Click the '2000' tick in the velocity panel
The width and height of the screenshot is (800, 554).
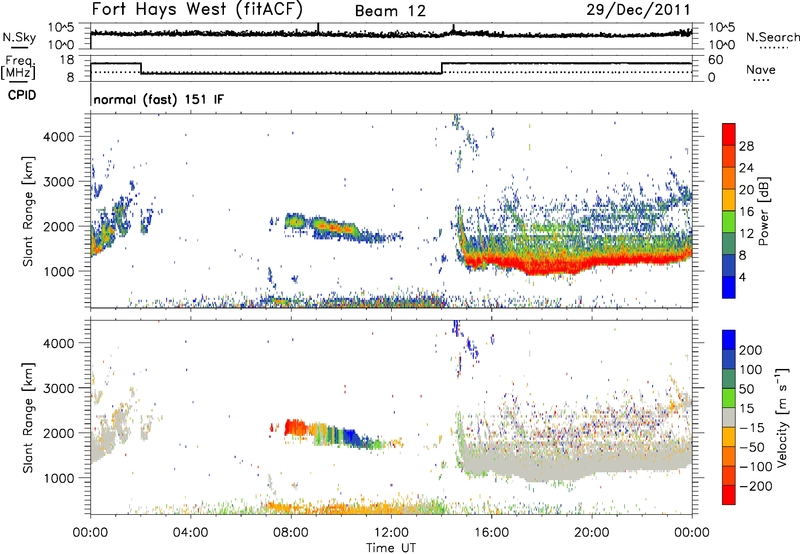point(59,433)
